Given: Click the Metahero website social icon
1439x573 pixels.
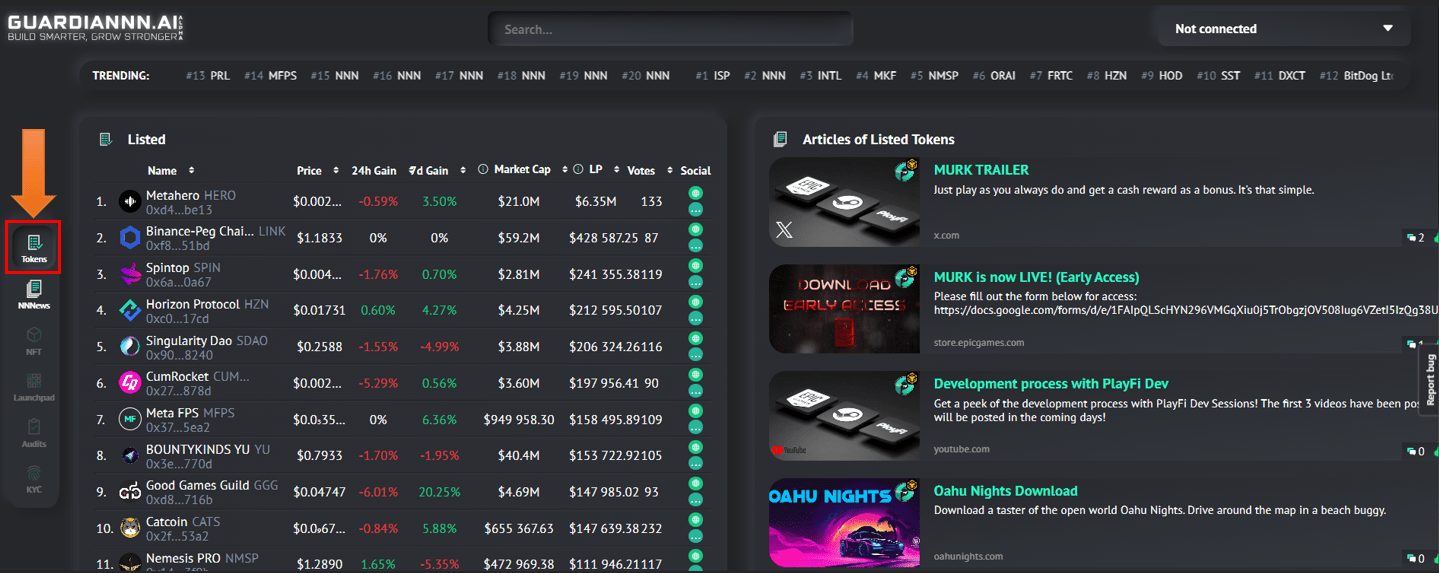Looking at the screenshot, I should 695,194.
